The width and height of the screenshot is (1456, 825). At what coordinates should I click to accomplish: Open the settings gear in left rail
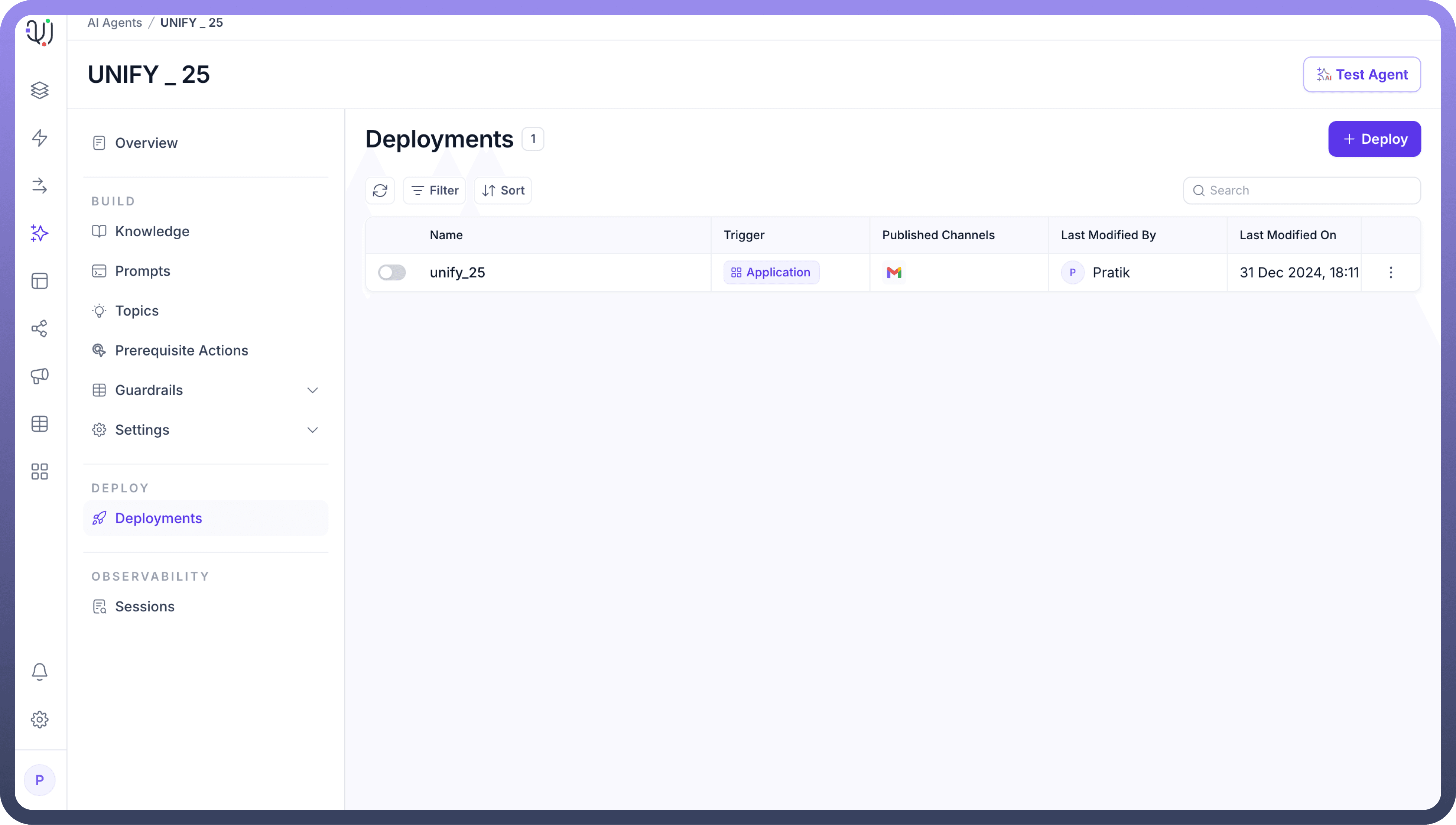(40, 720)
